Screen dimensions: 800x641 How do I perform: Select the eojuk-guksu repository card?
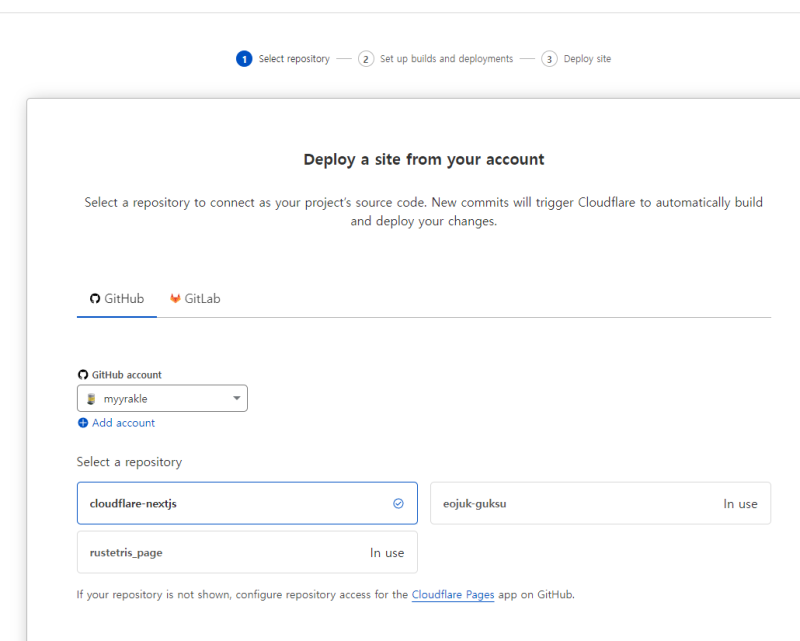pos(600,504)
